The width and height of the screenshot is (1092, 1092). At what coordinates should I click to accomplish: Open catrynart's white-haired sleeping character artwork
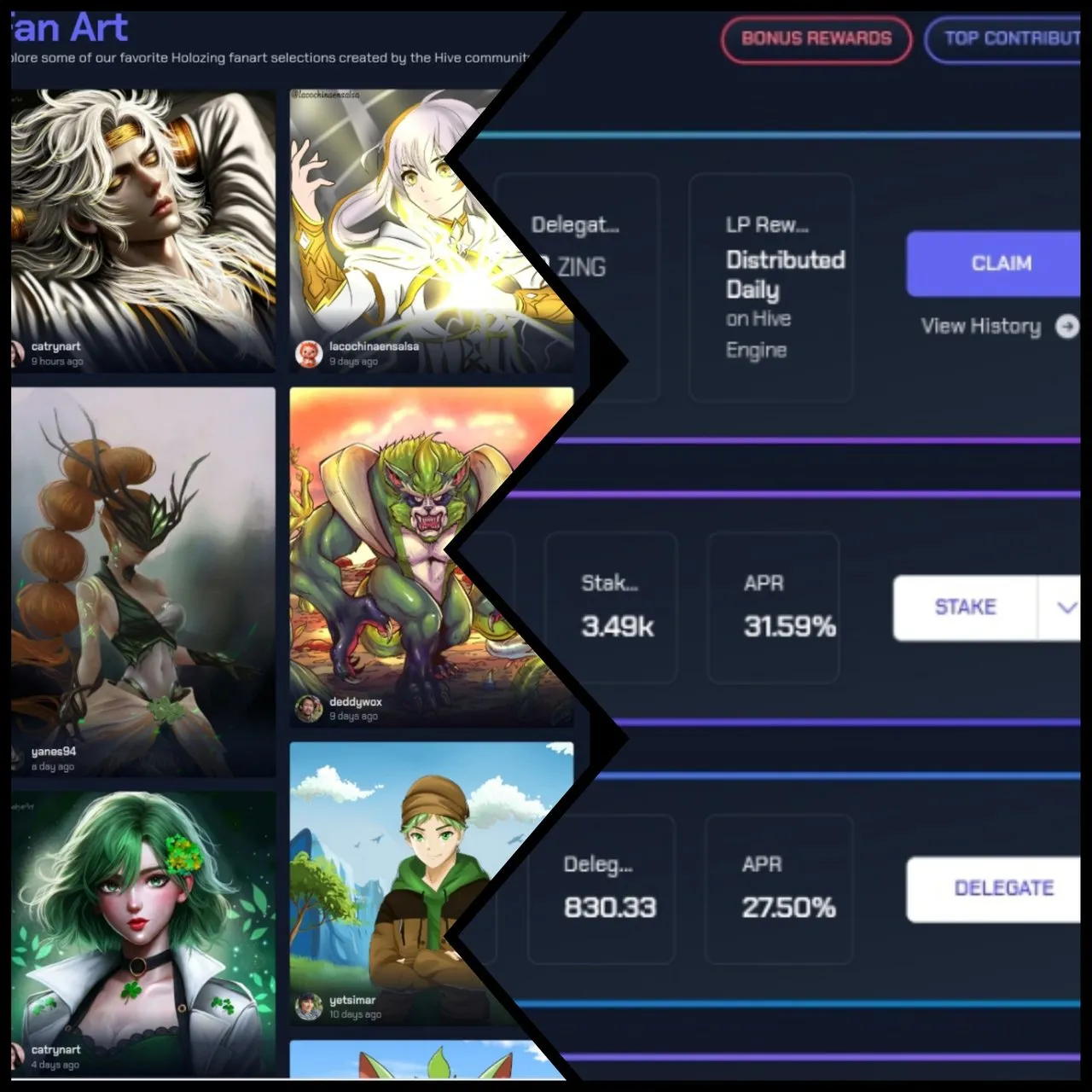tap(143, 230)
